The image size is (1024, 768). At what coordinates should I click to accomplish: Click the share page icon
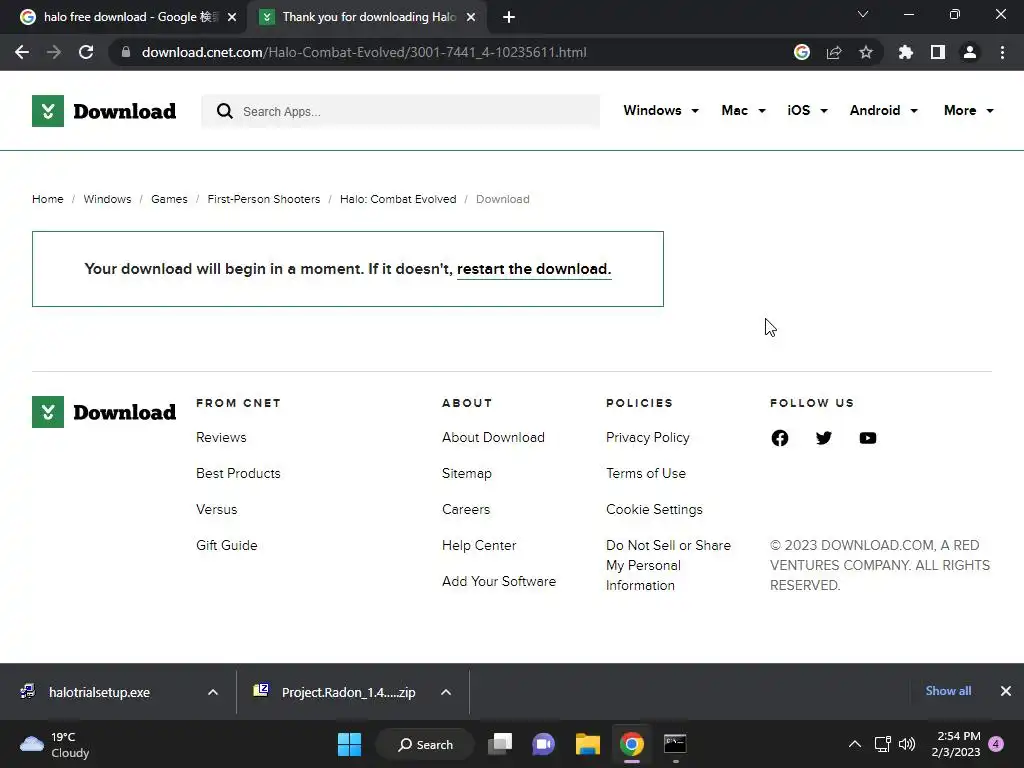pos(834,52)
